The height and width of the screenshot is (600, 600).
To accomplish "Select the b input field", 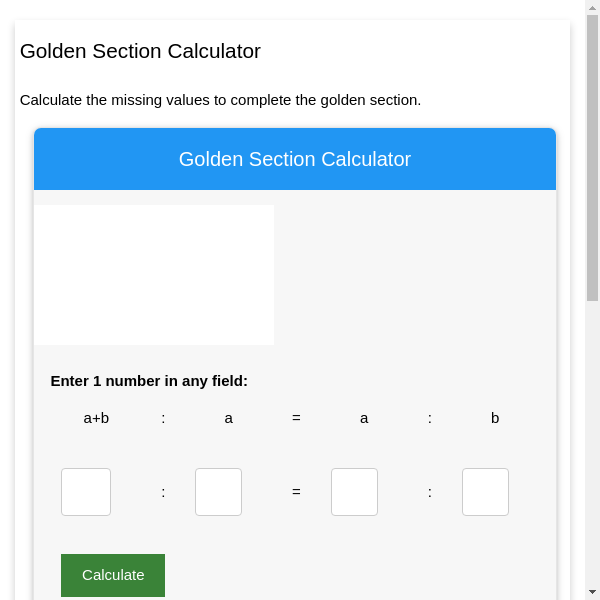I will (x=485, y=492).
